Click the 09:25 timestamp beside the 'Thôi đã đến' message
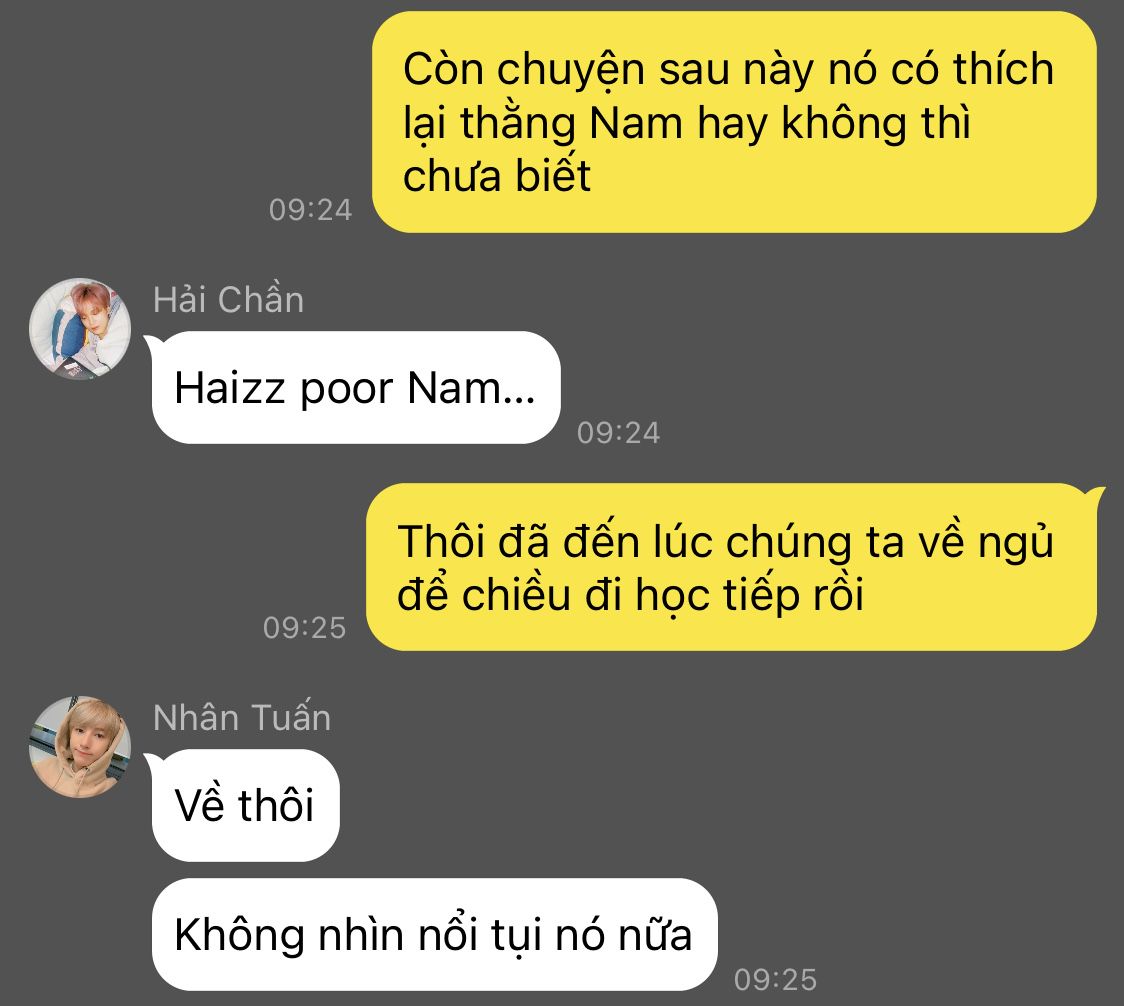Viewport: 1124px width, 1006px height. 304,627
